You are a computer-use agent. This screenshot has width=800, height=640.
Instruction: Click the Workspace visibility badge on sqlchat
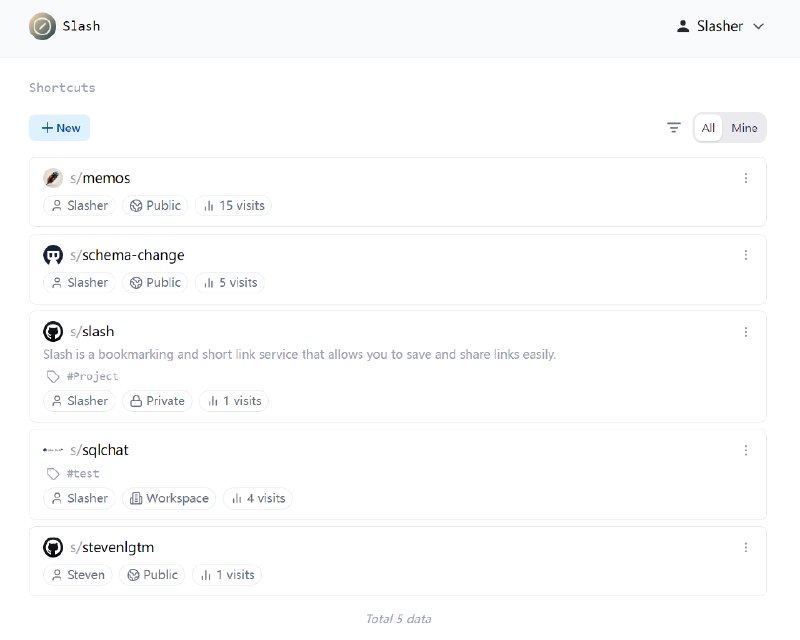click(x=168, y=498)
